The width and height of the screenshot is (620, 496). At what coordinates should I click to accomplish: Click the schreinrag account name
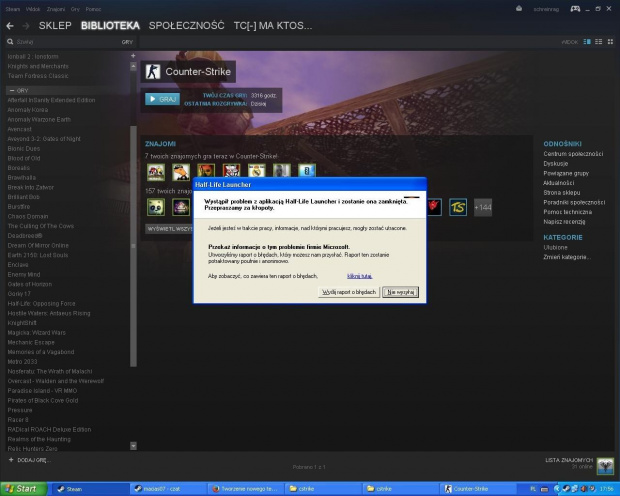pos(546,9)
